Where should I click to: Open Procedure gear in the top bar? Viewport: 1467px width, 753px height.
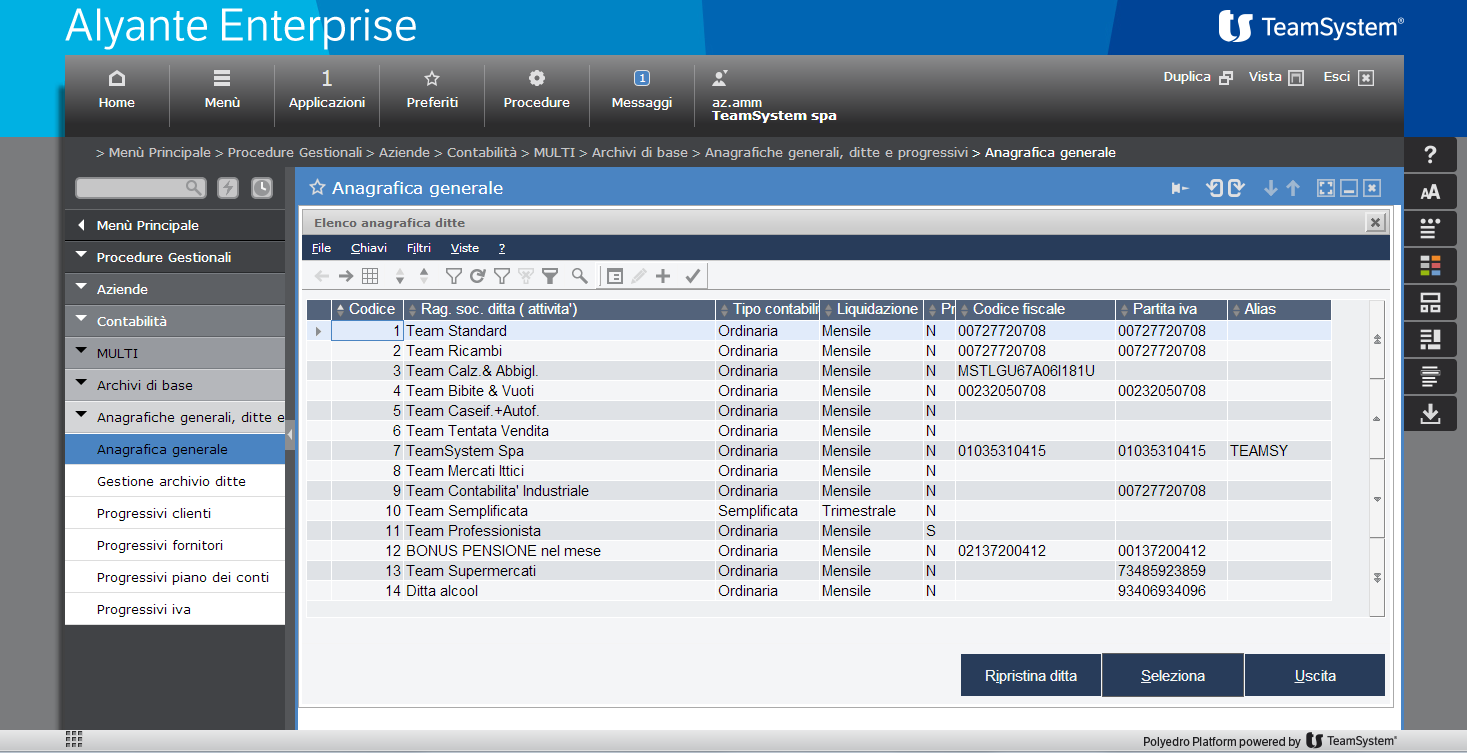click(x=537, y=90)
